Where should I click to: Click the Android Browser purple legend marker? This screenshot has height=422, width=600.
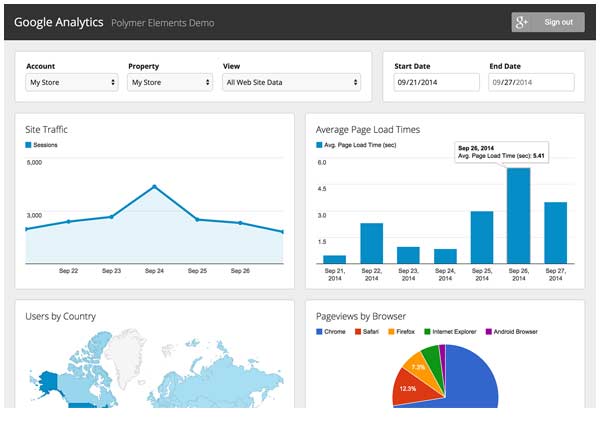(488, 331)
